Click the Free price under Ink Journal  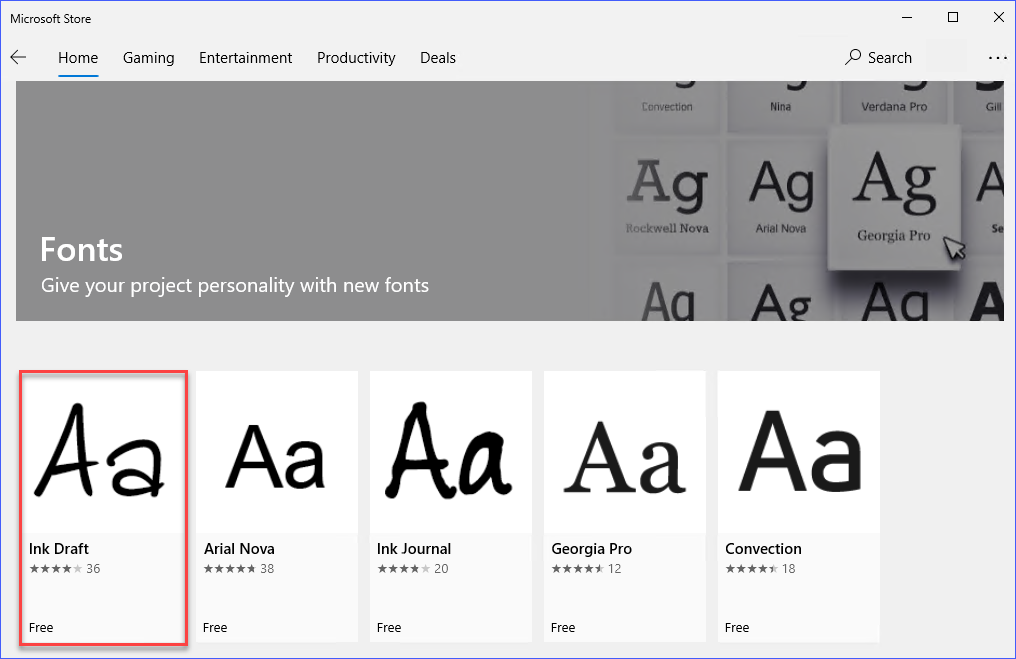click(389, 627)
